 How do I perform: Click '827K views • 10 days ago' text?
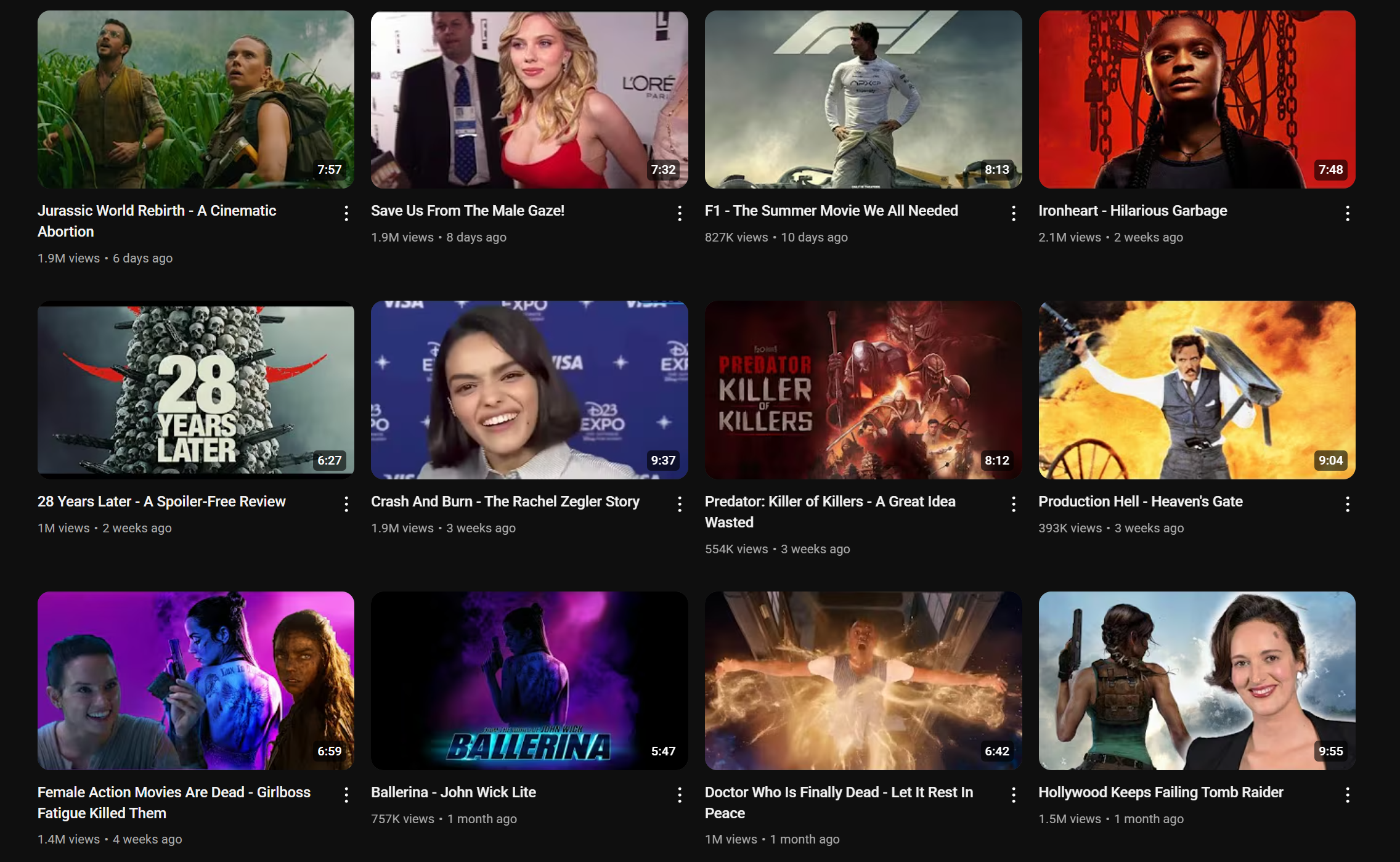[x=776, y=237]
